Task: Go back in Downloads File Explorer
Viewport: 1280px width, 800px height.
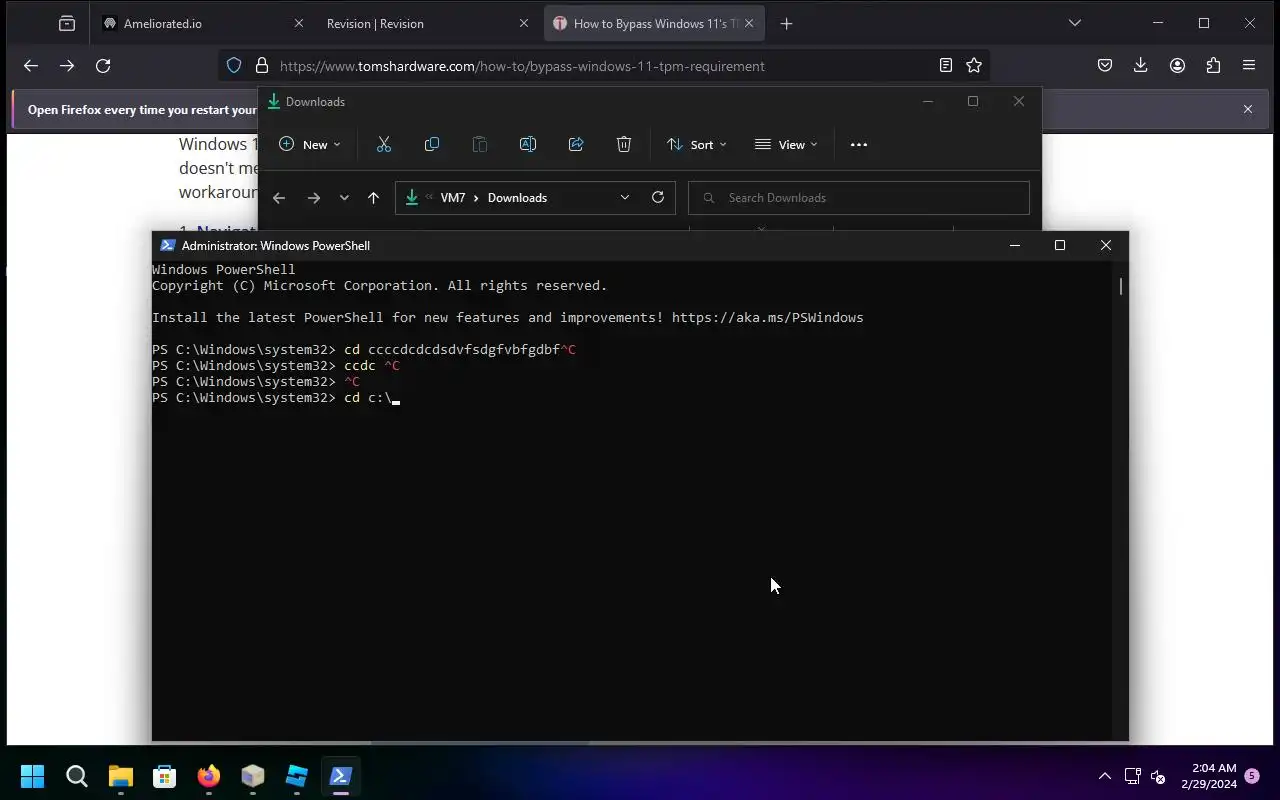Action: (x=279, y=198)
